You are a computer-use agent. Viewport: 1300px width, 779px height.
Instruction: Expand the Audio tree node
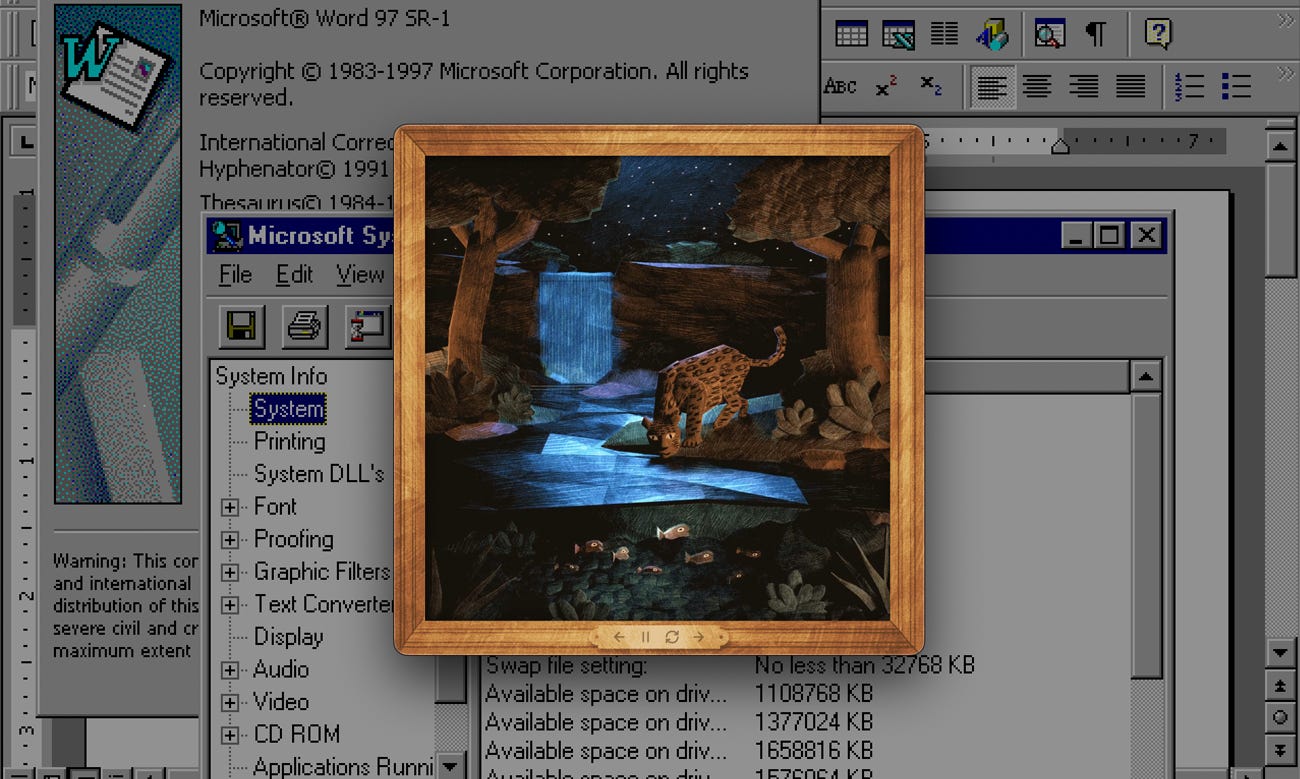(x=231, y=670)
